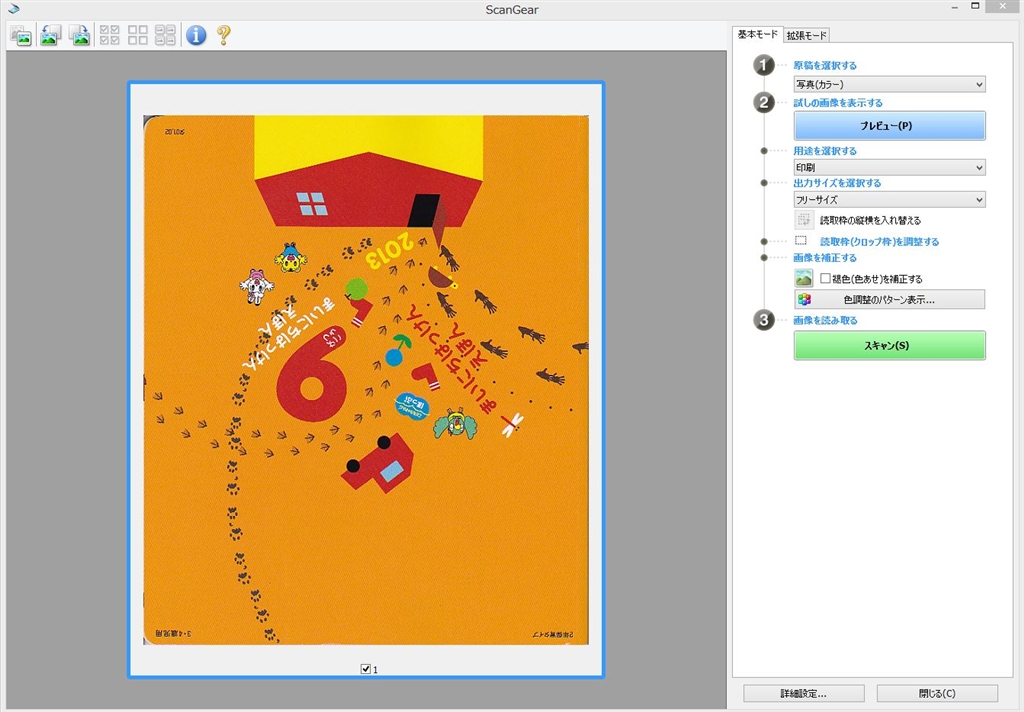Click the 詳細設定... button
The image size is (1024, 712).
pos(804,694)
